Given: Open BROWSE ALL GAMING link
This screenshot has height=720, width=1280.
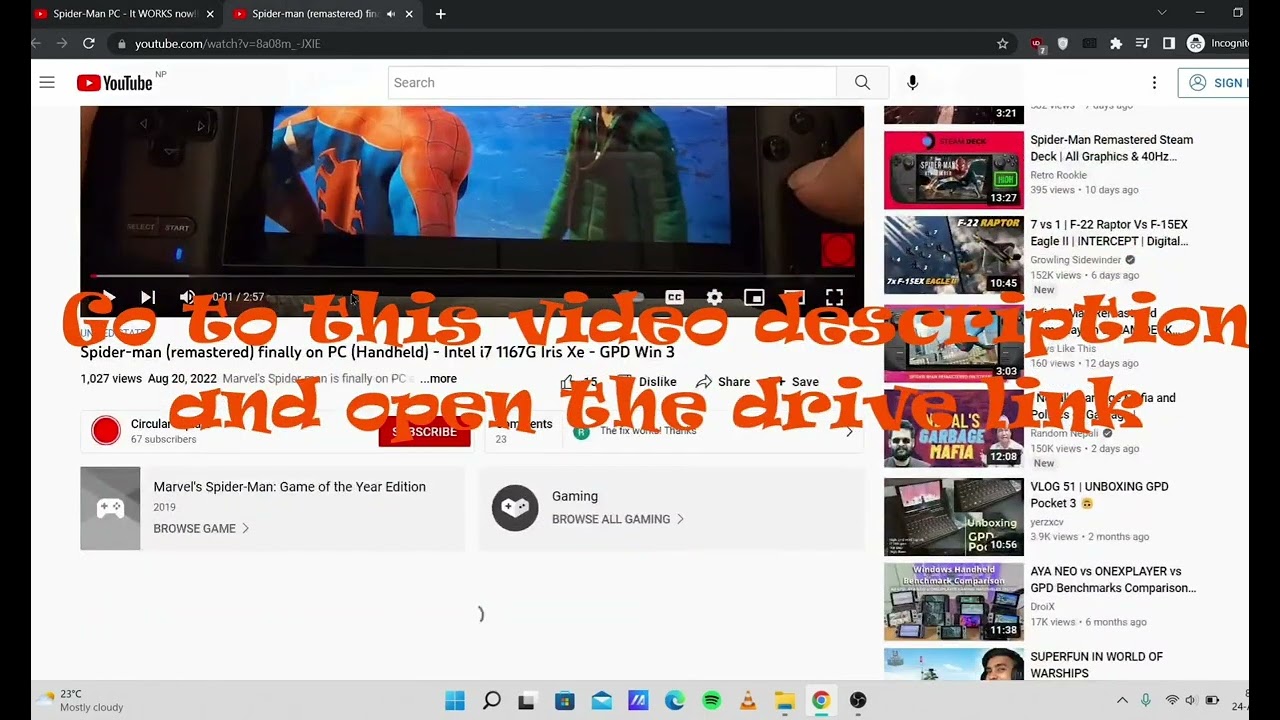Looking at the screenshot, I should (x=618, y=519).
